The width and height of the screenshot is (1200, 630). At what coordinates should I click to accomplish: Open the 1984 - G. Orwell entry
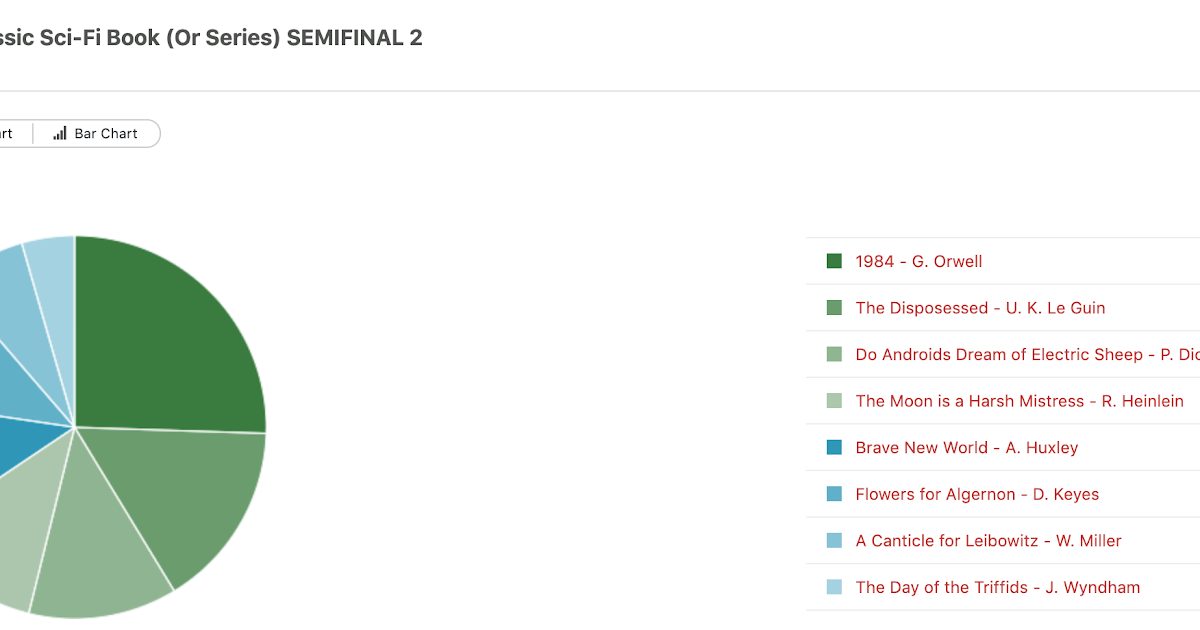click(x=919, y=261)
